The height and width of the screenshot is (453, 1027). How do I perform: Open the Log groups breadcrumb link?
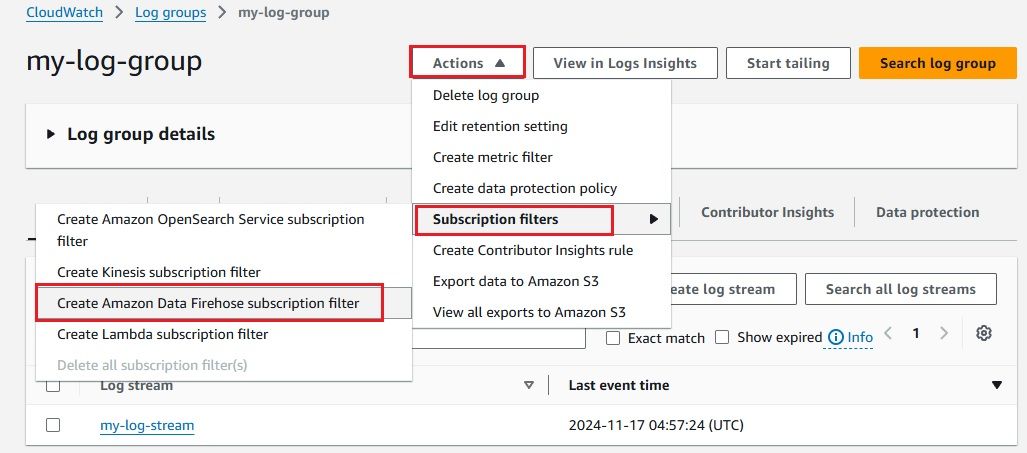170,12
